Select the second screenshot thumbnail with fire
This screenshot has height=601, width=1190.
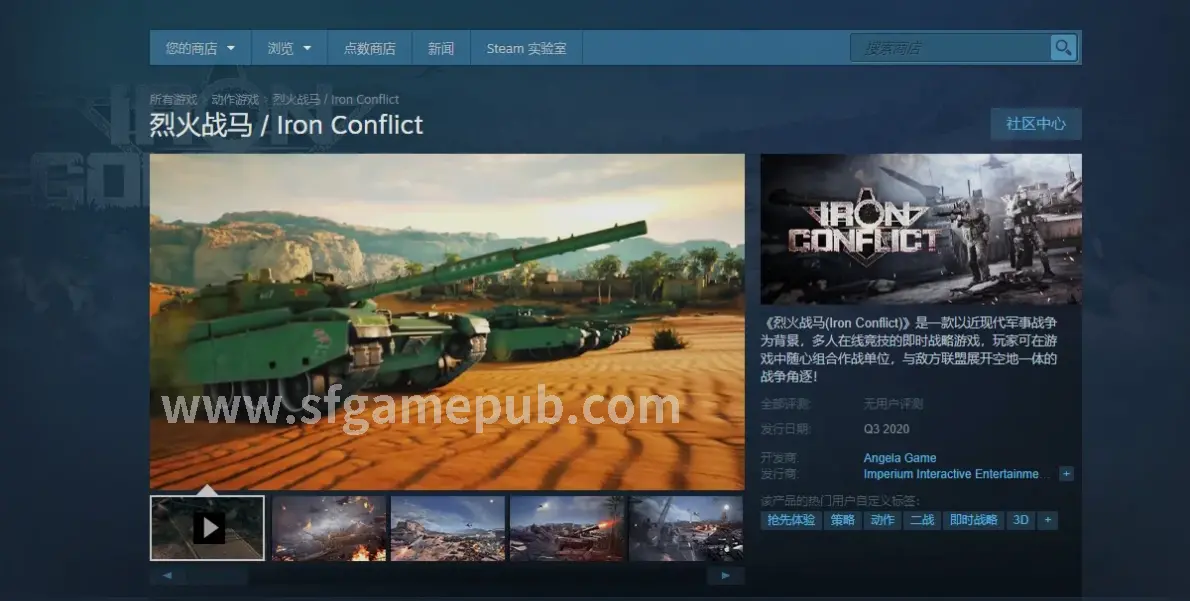[x=329, y=527]
